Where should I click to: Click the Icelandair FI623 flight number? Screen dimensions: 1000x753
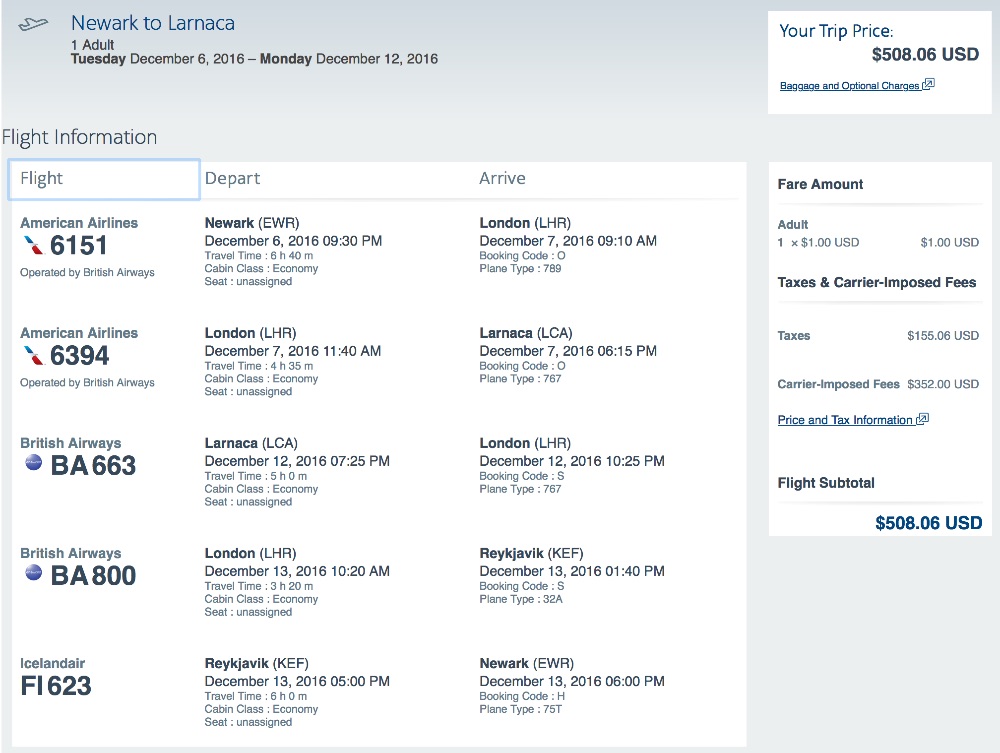56,686
